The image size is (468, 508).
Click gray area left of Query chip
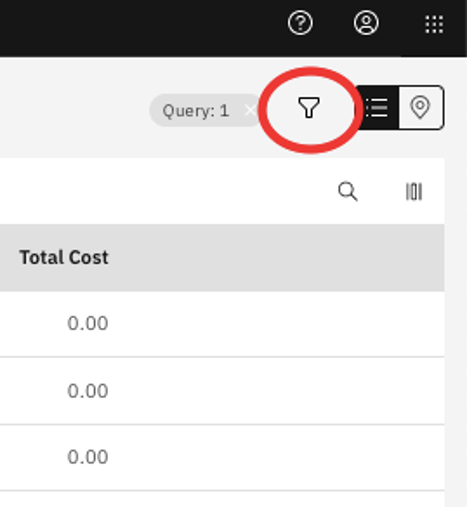click(x=73, y=110)
